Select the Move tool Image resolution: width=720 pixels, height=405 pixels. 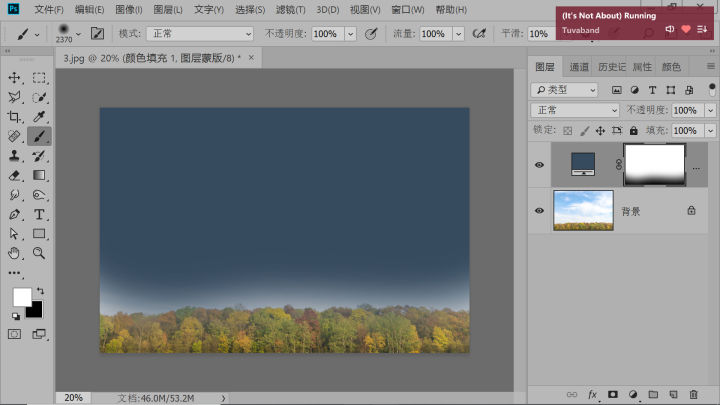(15, 78)
